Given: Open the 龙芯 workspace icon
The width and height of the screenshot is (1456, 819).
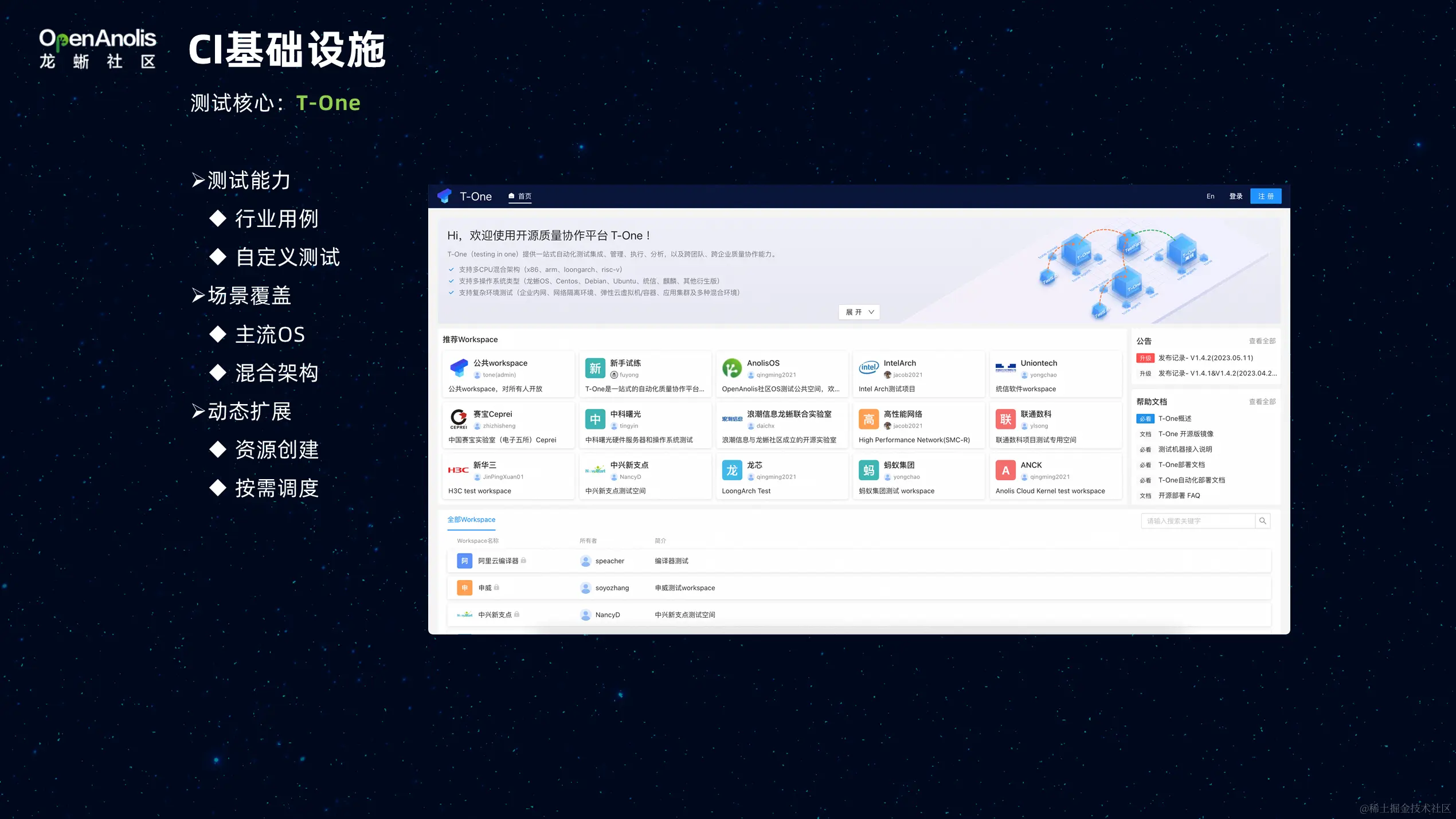Looking at the screenshot, I should pos(732,470).
